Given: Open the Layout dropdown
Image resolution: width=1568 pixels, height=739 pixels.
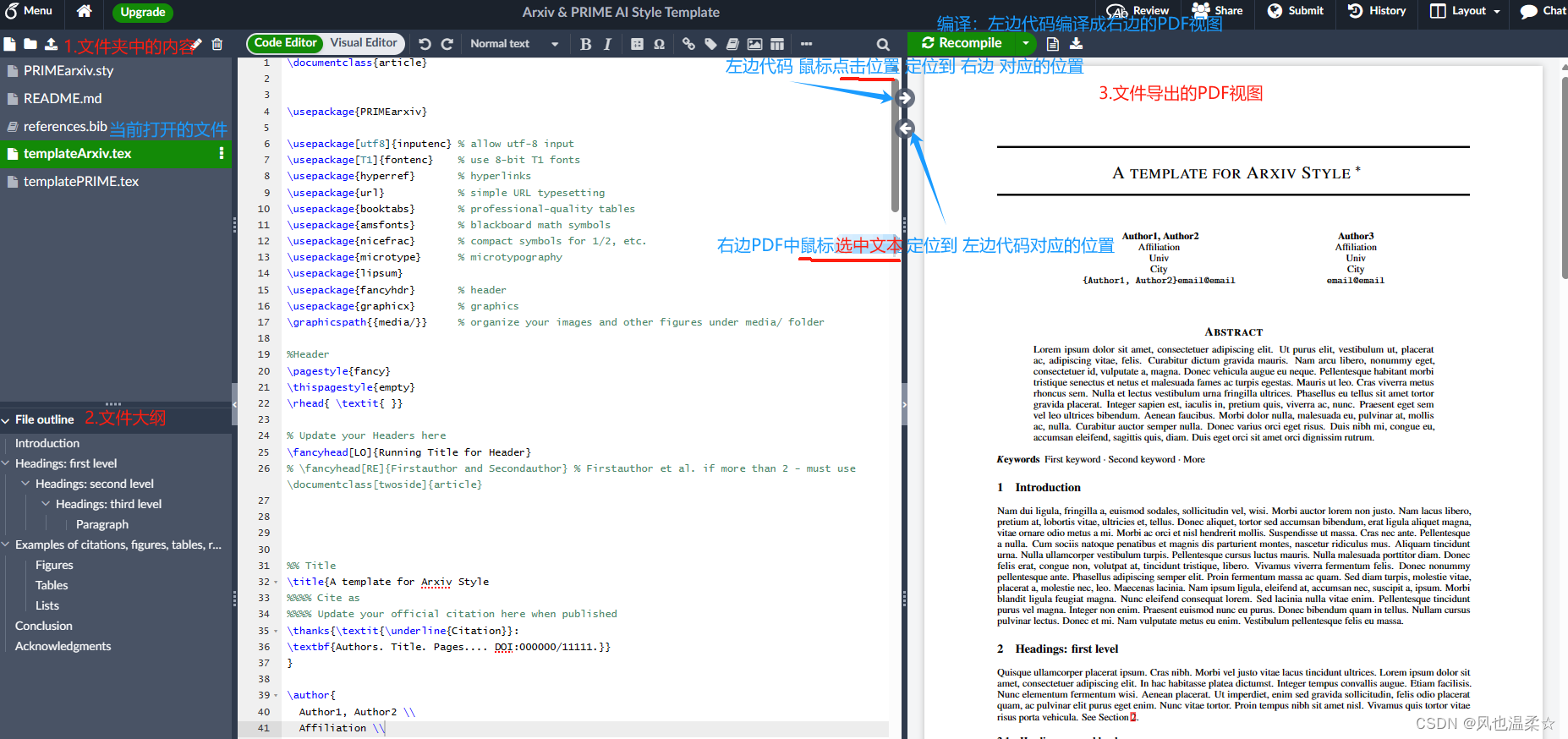Looking at the screenshot, I should click(x=1465, y=11).
